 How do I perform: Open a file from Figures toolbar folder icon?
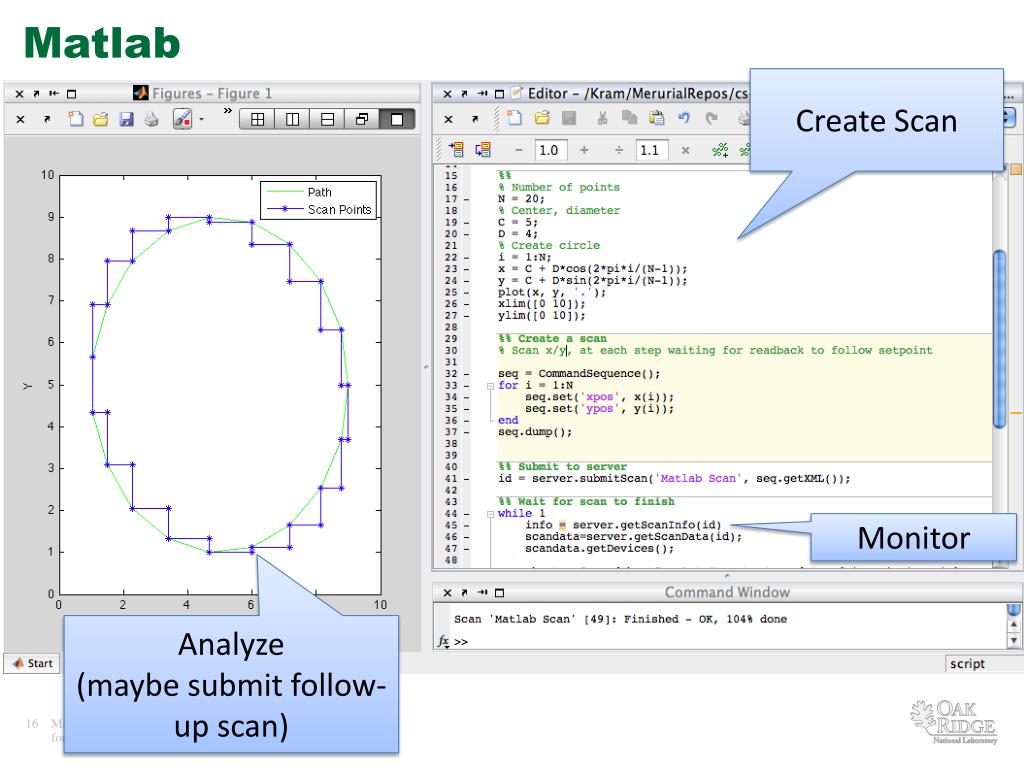tap(101, 120)
